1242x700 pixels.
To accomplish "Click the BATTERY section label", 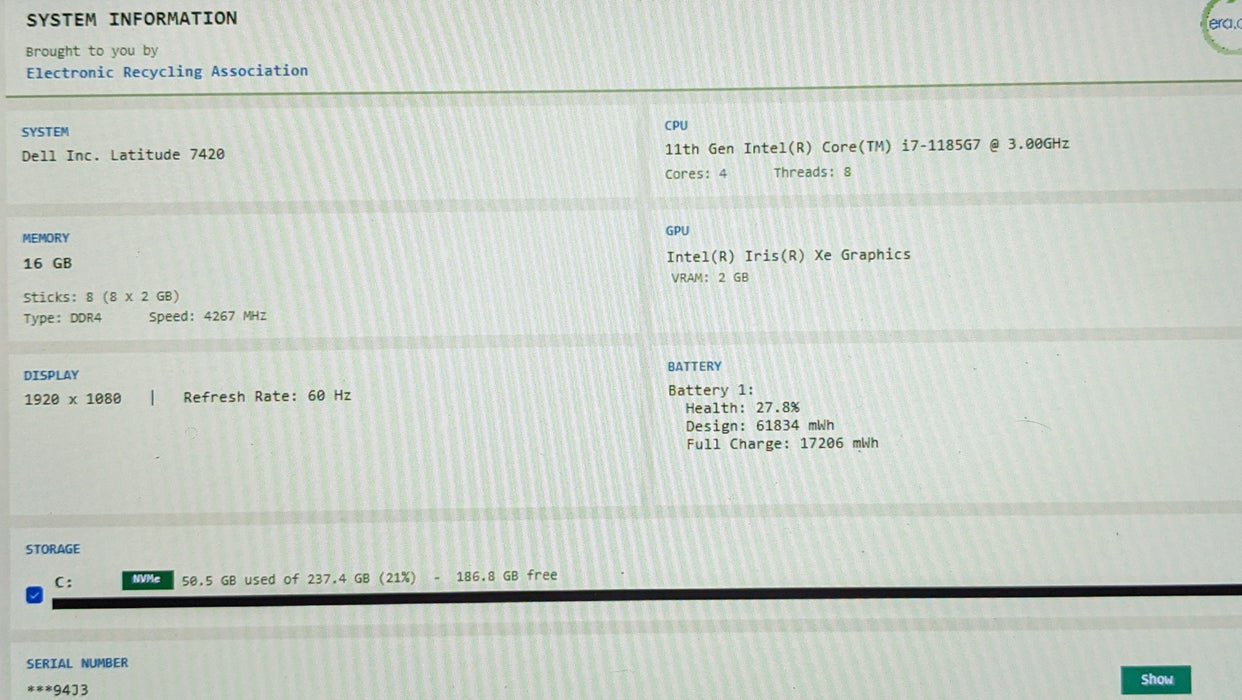I will coord(694,367).
